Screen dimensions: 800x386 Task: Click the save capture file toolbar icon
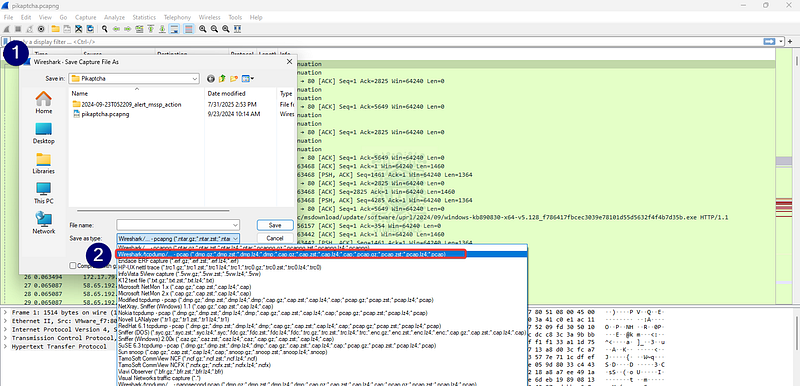point(67,29)
